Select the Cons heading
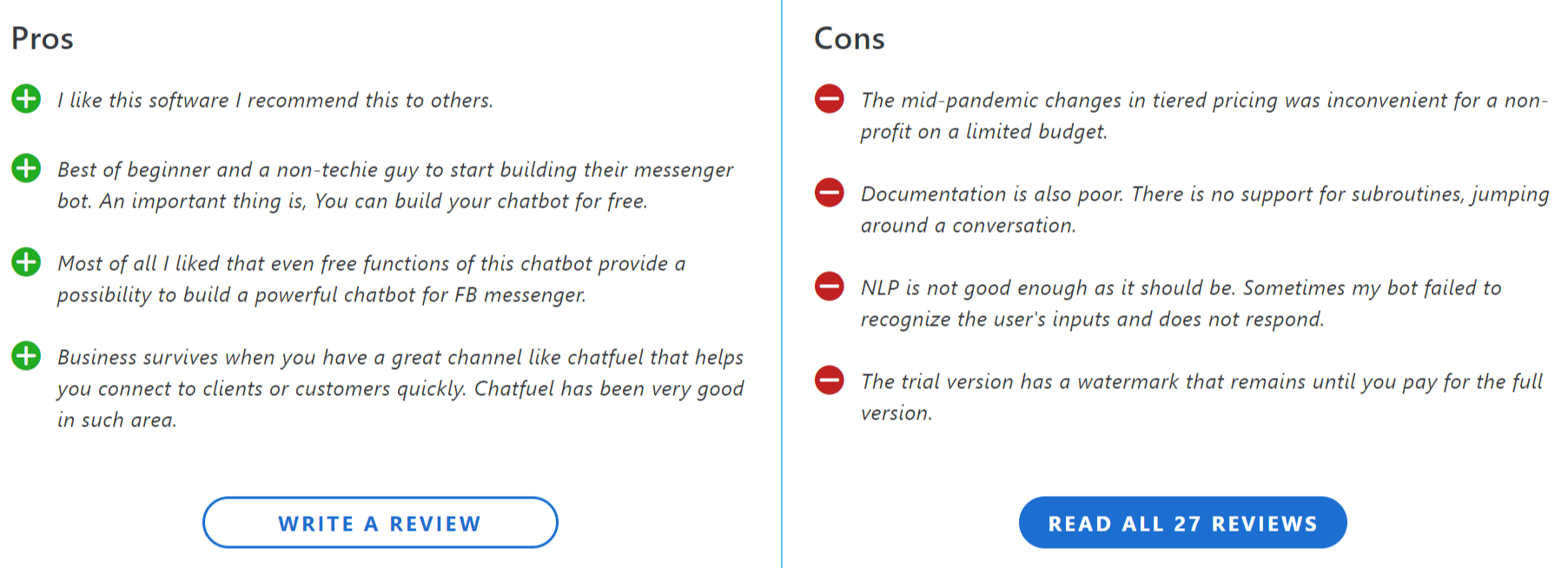The height and width of the screenshot is (568, 1568). coord(850,38)
